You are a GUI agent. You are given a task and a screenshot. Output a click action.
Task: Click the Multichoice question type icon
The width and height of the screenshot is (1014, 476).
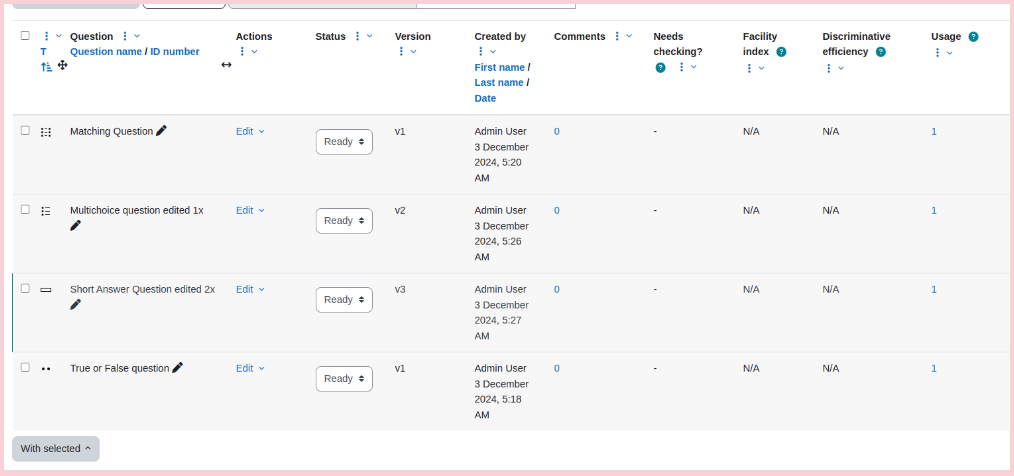[x=45, y=211]
